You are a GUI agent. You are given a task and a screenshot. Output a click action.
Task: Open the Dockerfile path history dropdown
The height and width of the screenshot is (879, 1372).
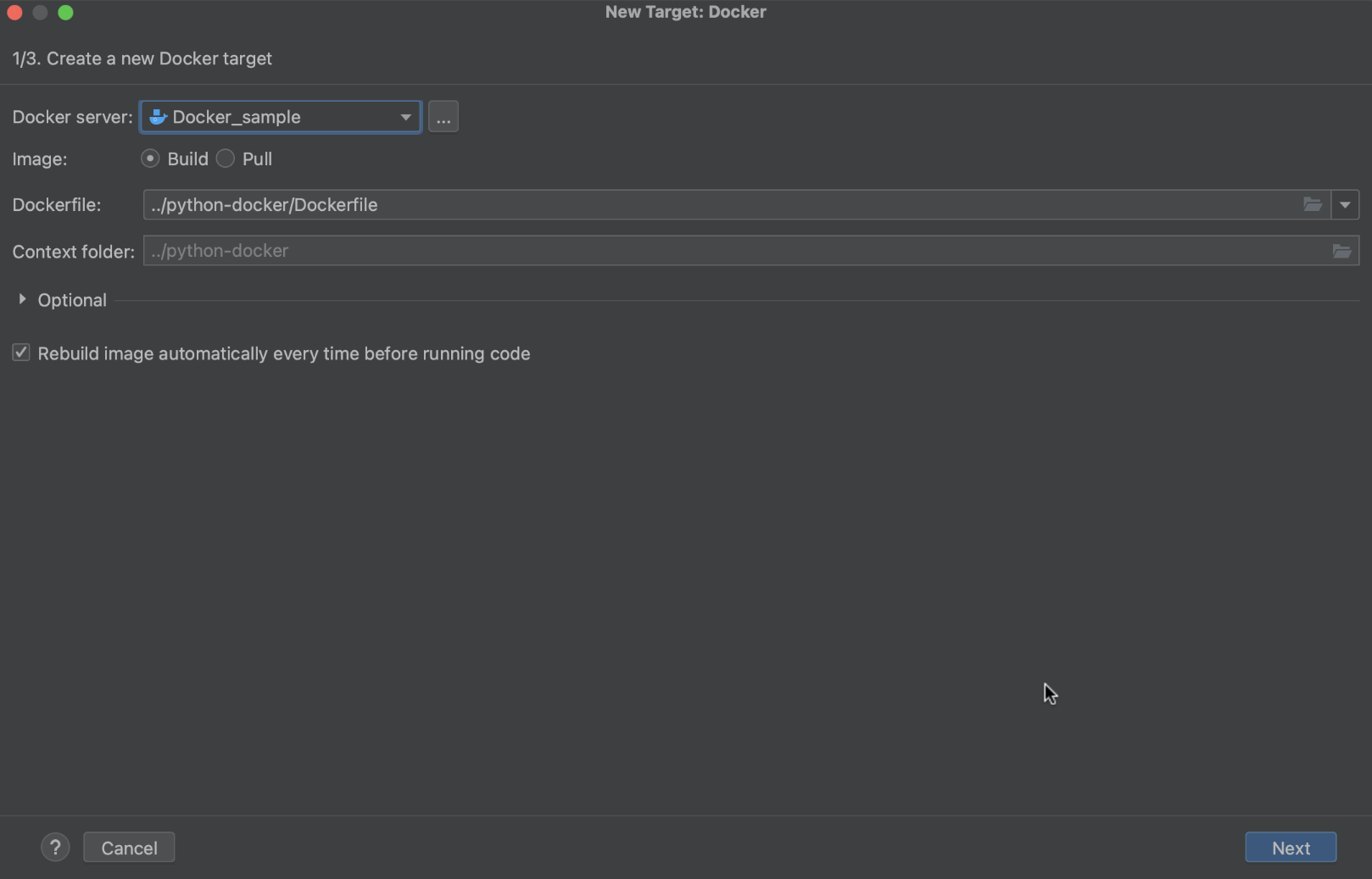1345,205
